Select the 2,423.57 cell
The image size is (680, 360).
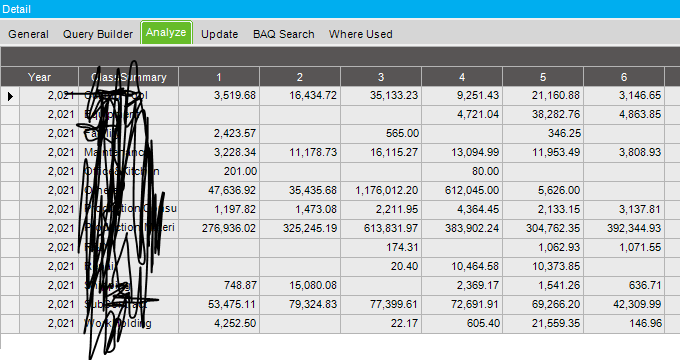coord(219,134)
